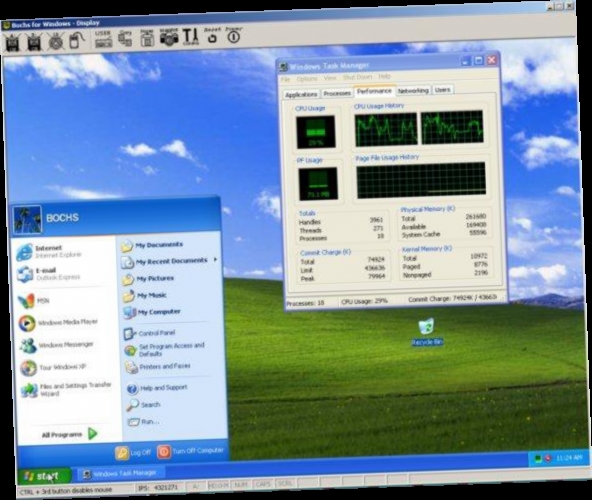The image size is (592, 500).
Task: Click the Copy icon in Bochs toolbar
Action: tap(125, 39)
